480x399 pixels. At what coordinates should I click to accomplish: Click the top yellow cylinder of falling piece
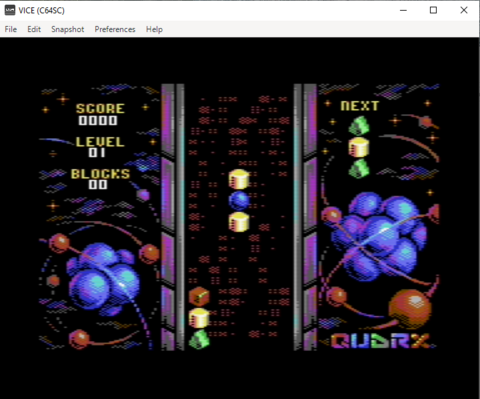pos(239,179)
